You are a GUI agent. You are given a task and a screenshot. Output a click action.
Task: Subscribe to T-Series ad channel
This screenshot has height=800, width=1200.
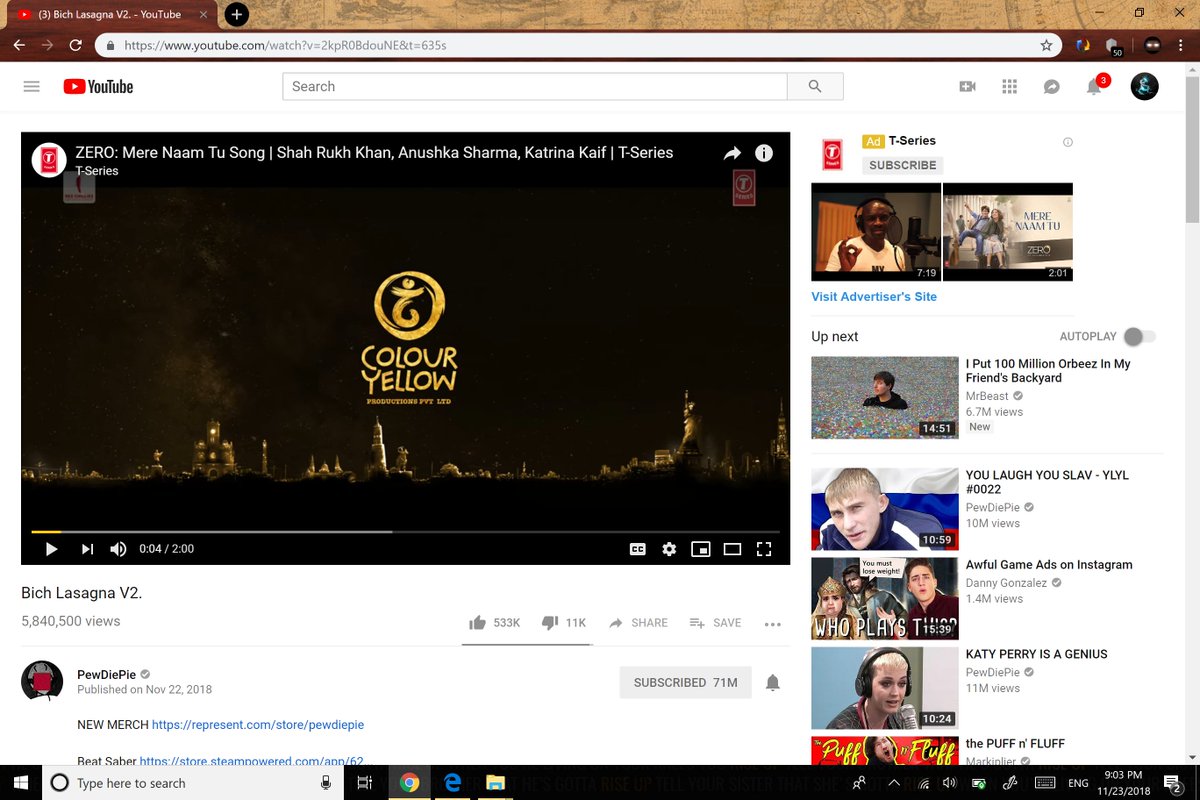902,165
